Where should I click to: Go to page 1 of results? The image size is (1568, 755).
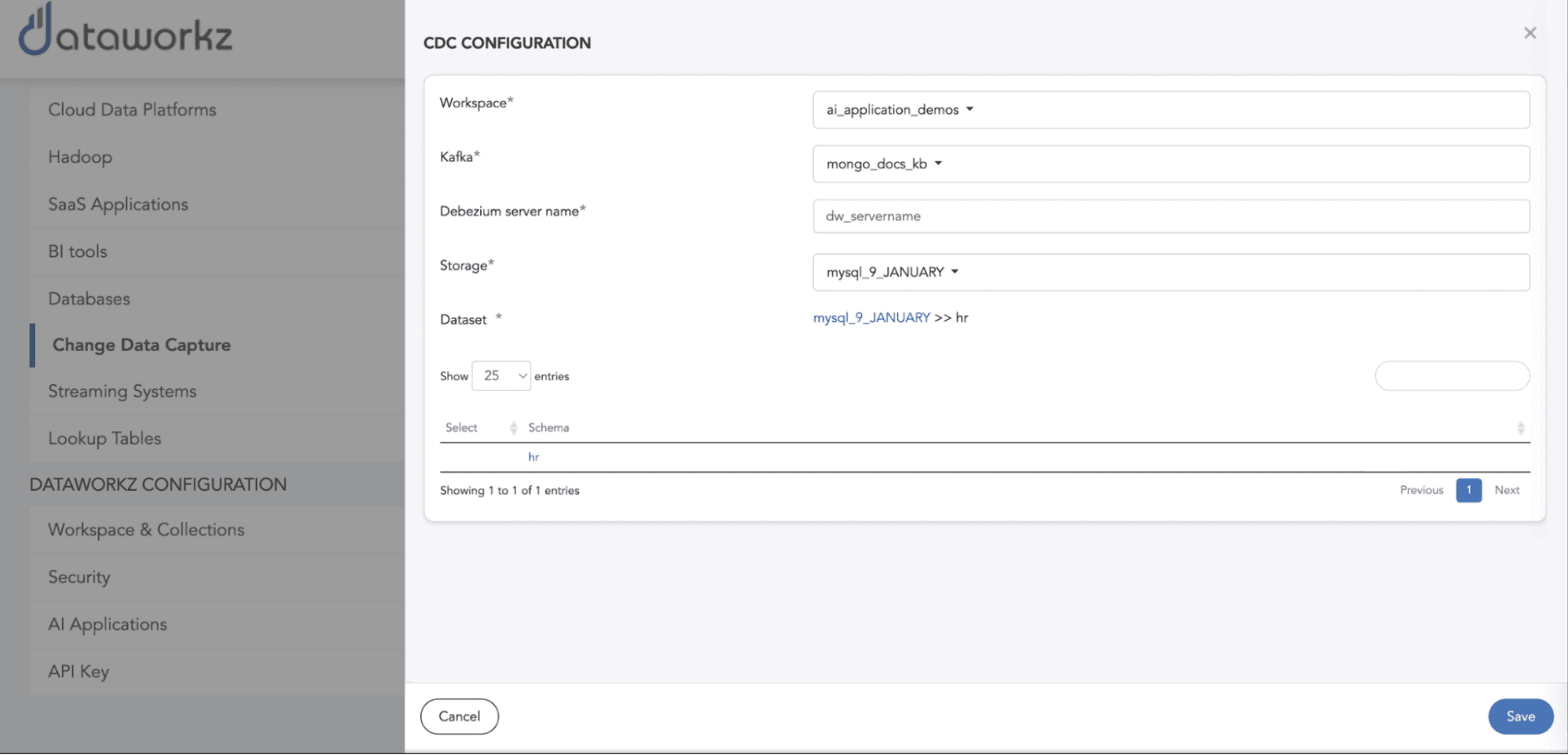pyautogui.click(x=1468, y=490)
